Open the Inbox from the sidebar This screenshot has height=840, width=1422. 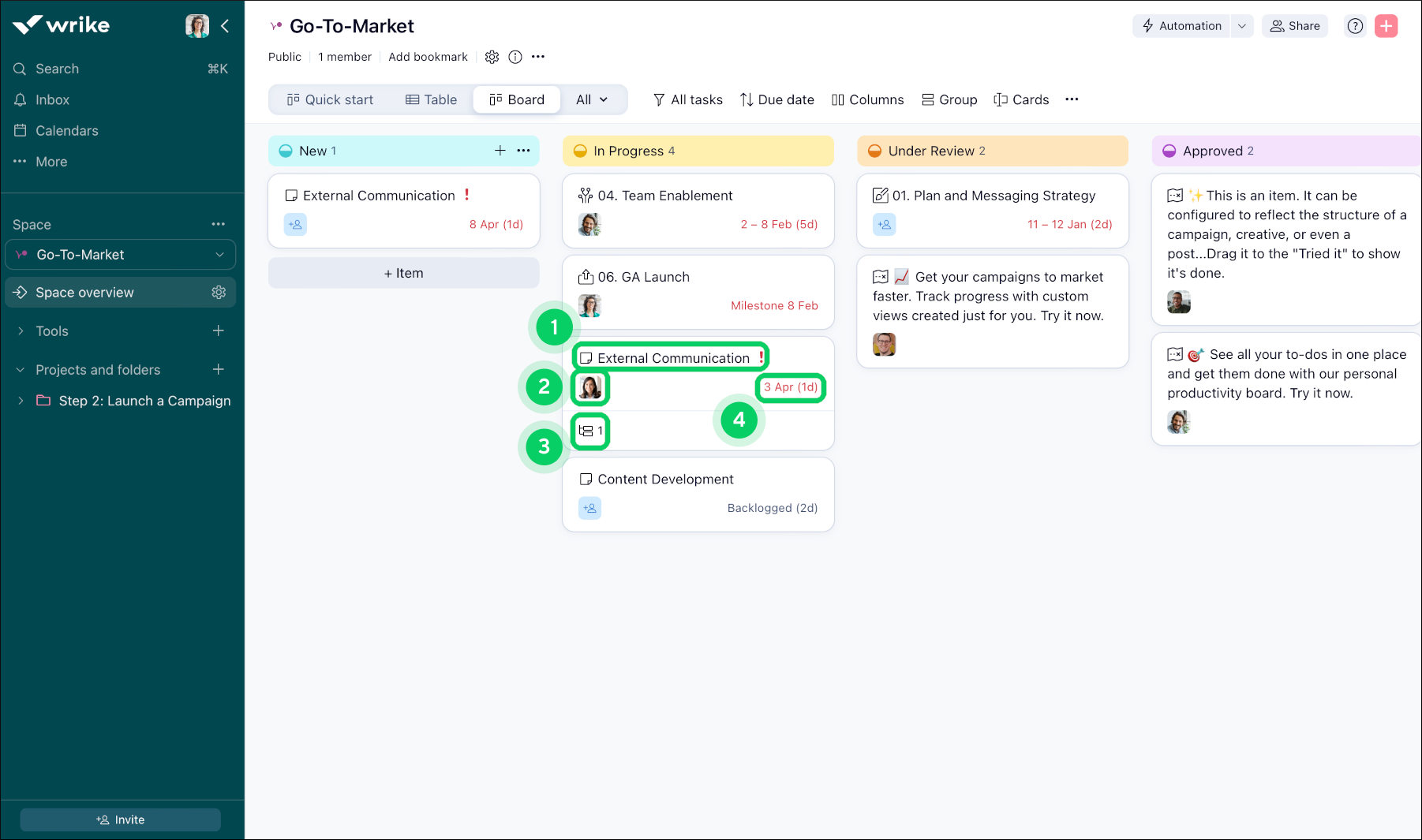tap(52, 99)
